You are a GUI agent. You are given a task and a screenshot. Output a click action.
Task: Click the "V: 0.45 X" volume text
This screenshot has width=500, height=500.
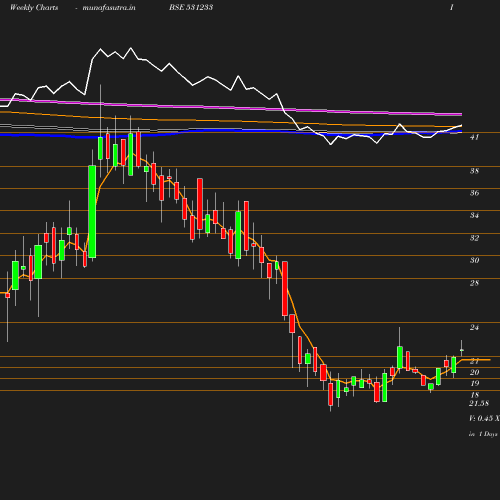tap(484, 418)
